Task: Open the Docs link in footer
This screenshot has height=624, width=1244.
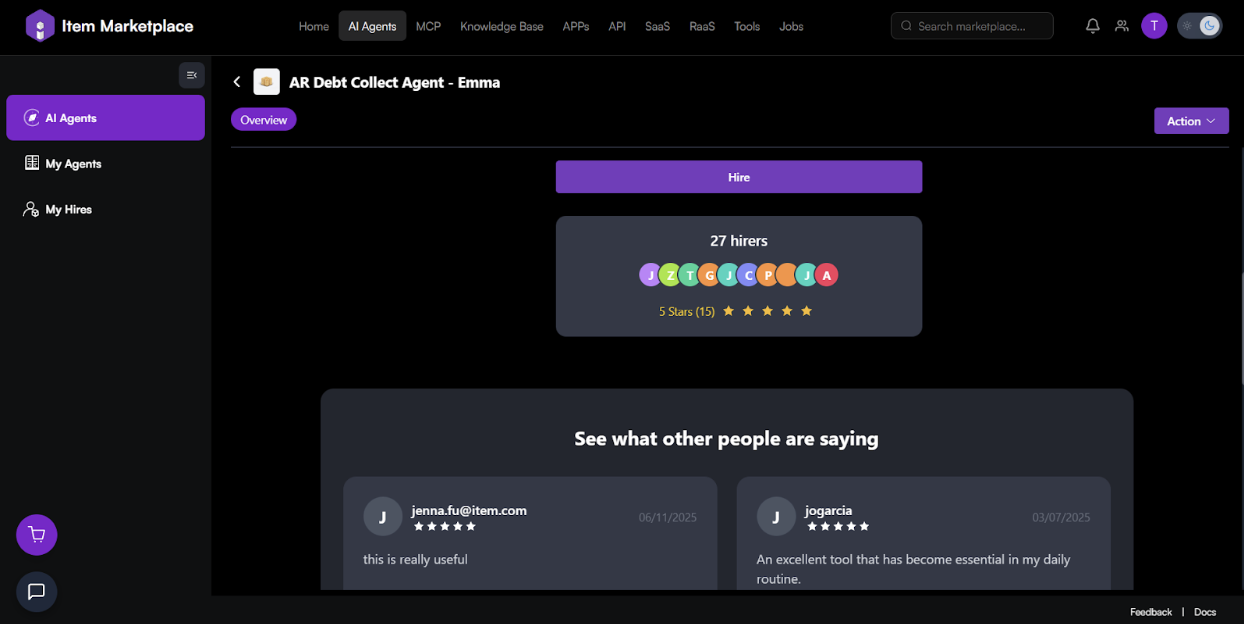Action: (1205, 612)
